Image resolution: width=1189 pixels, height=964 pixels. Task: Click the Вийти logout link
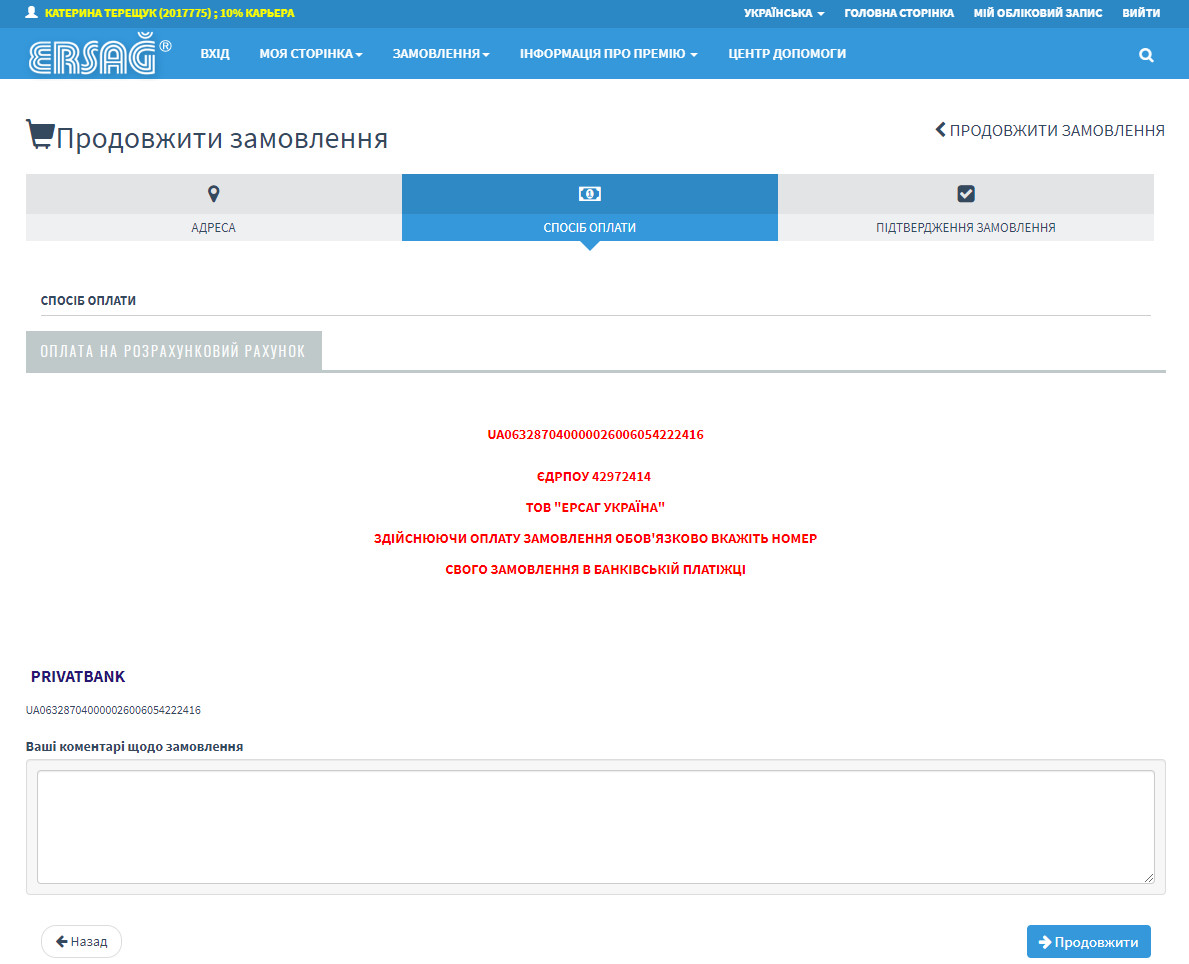click(1141, 13)
